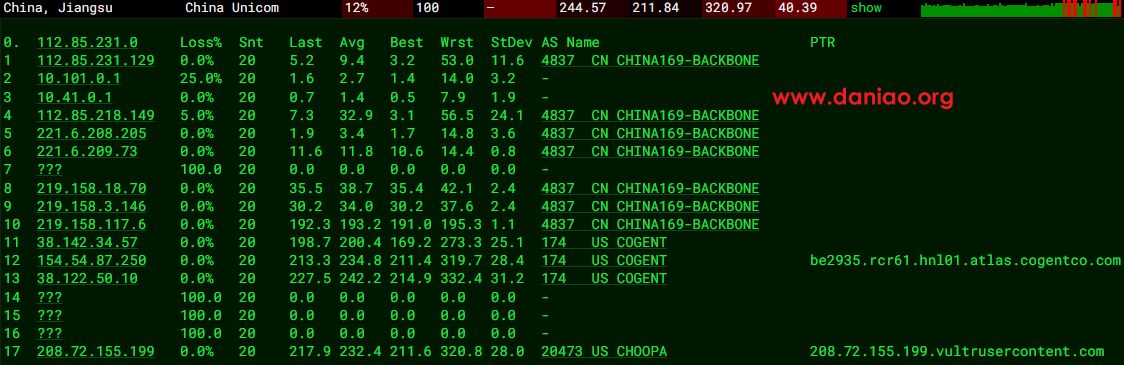Click the 192.3 last value on hop 10
This screenshot has width=1124, height=365.
[310, 224]
